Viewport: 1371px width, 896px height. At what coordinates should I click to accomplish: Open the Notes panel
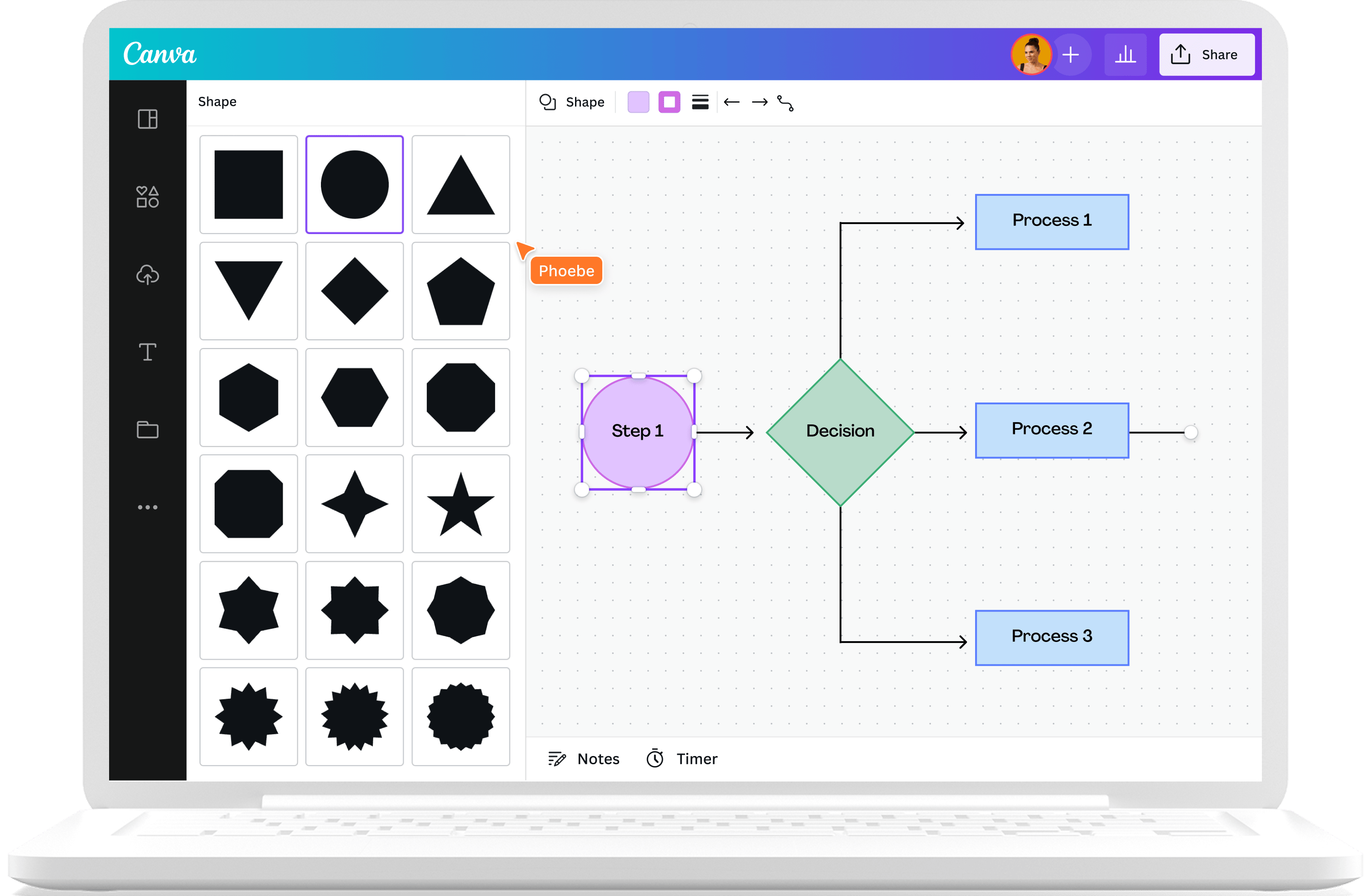point(591,759)
